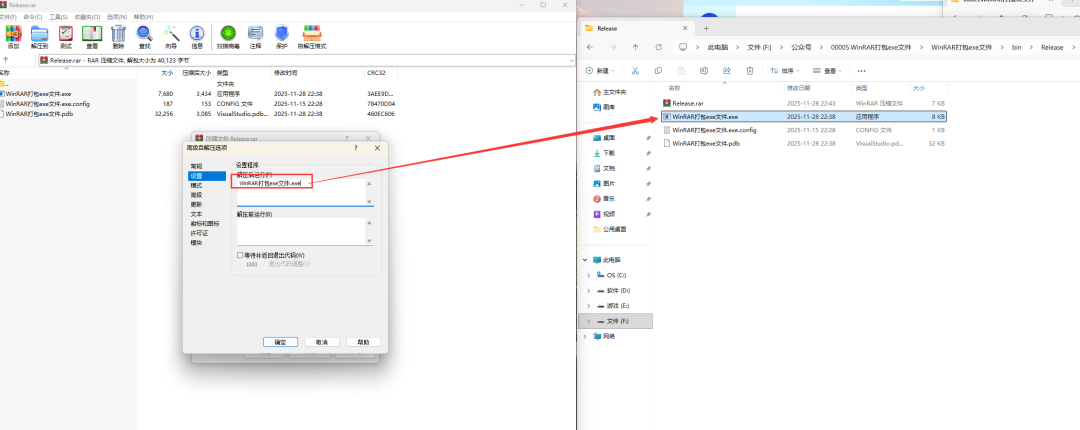Toggle the 等待并返回退出代码 checkbox
Image resolution: width=1080 pixels, height=430 pixels.
pos(240,255)
